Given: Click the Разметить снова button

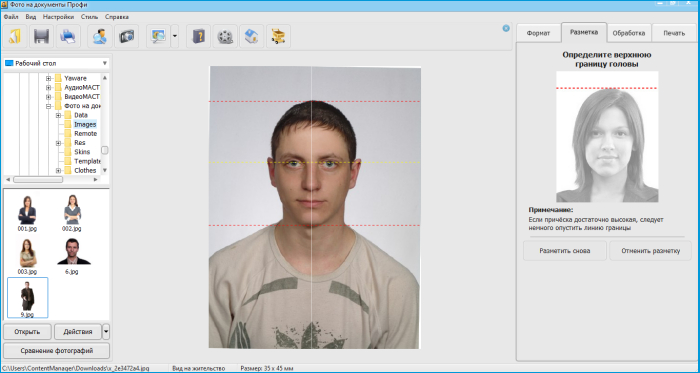Looking at the screenshot, I should [565, 251].
